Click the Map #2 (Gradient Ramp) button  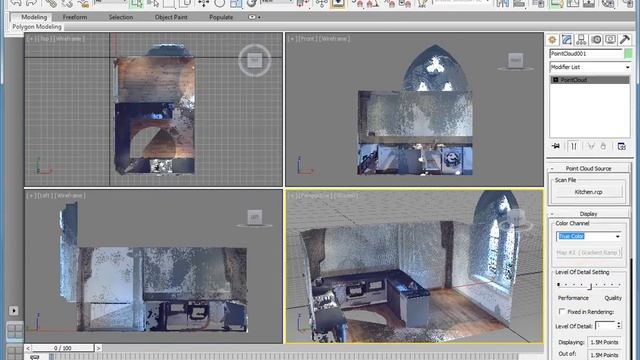(589, 253)
